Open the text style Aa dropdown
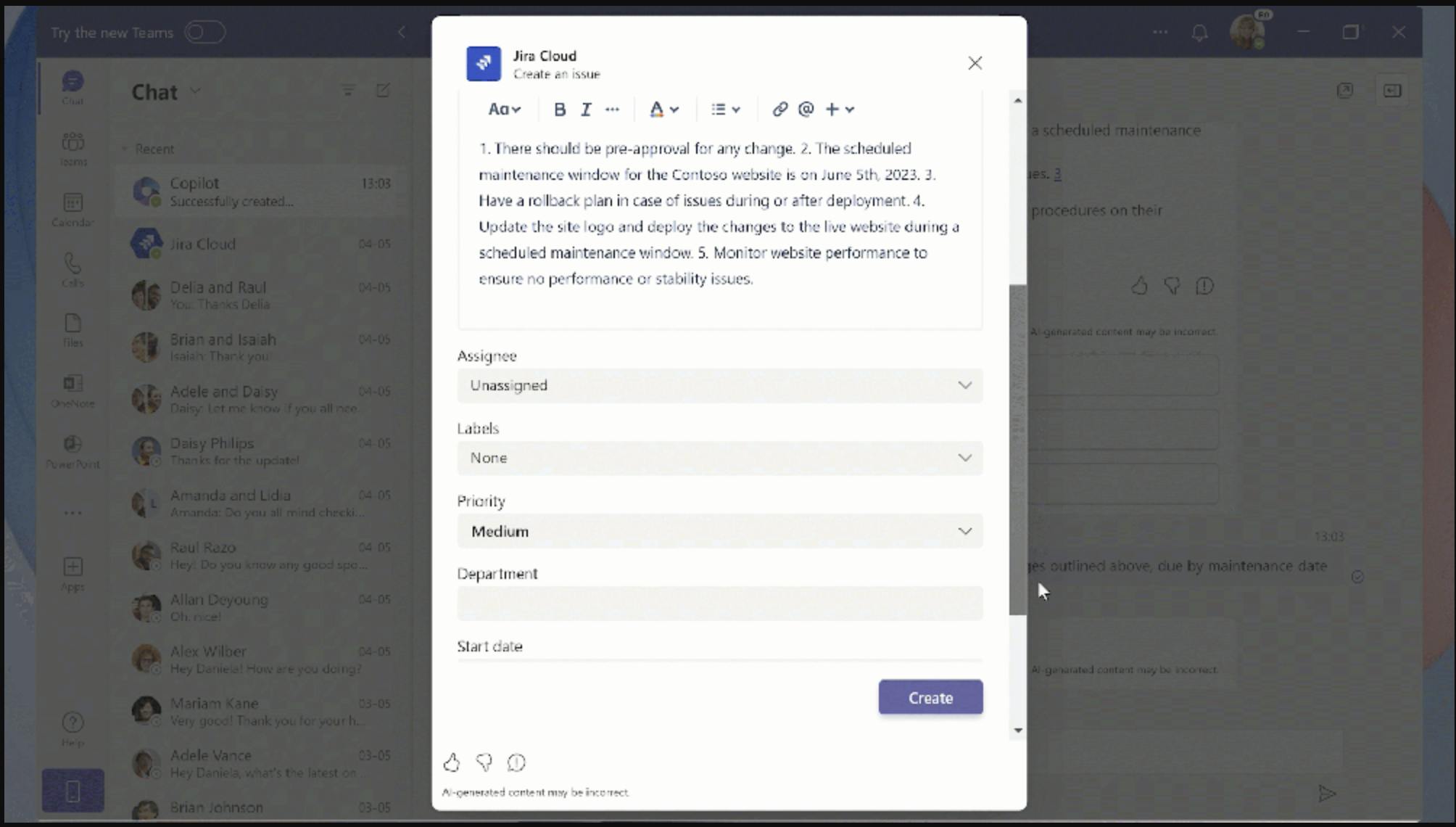 pyautogui.click(x=504, y=110)
